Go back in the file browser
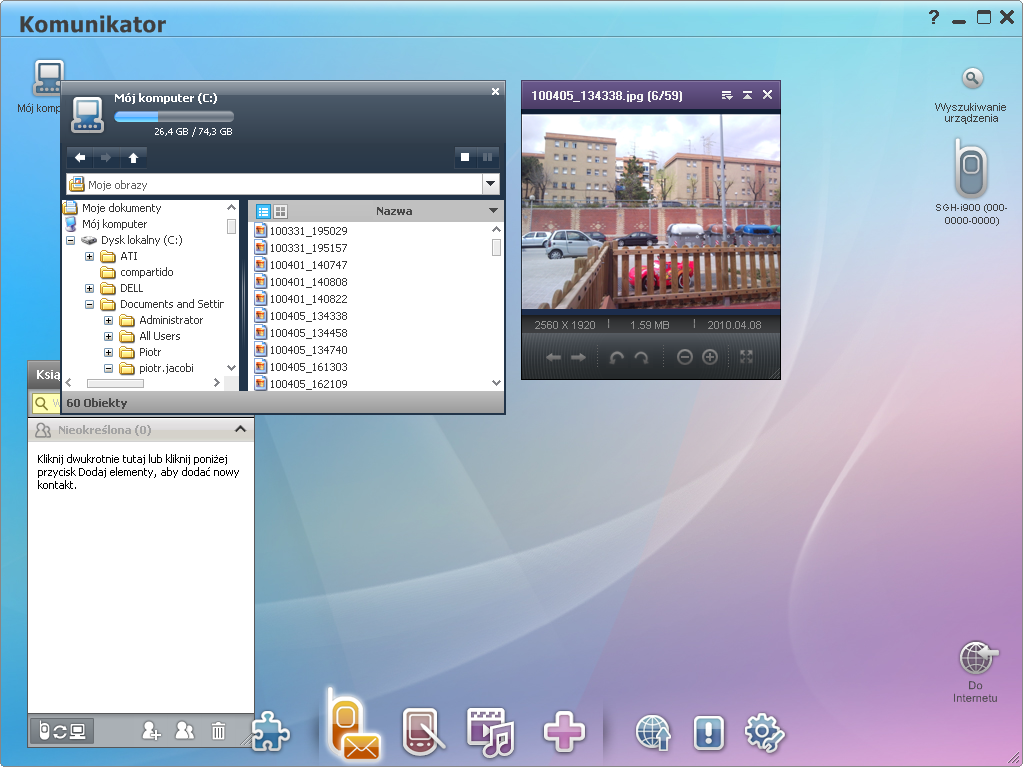 tap(80, 158)
